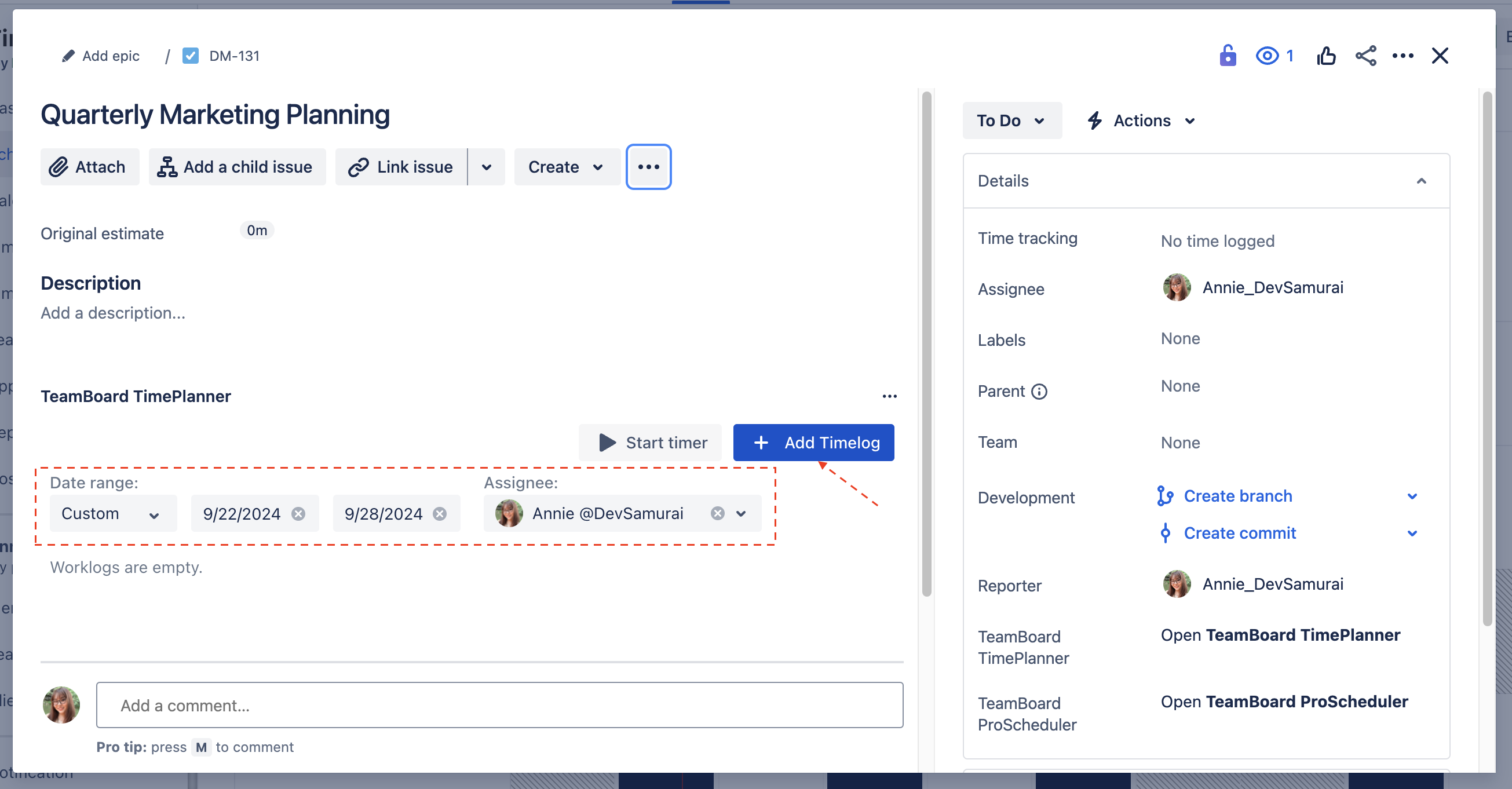Collapse the Details panel
1512x789 pixels.
(1421, 181)
